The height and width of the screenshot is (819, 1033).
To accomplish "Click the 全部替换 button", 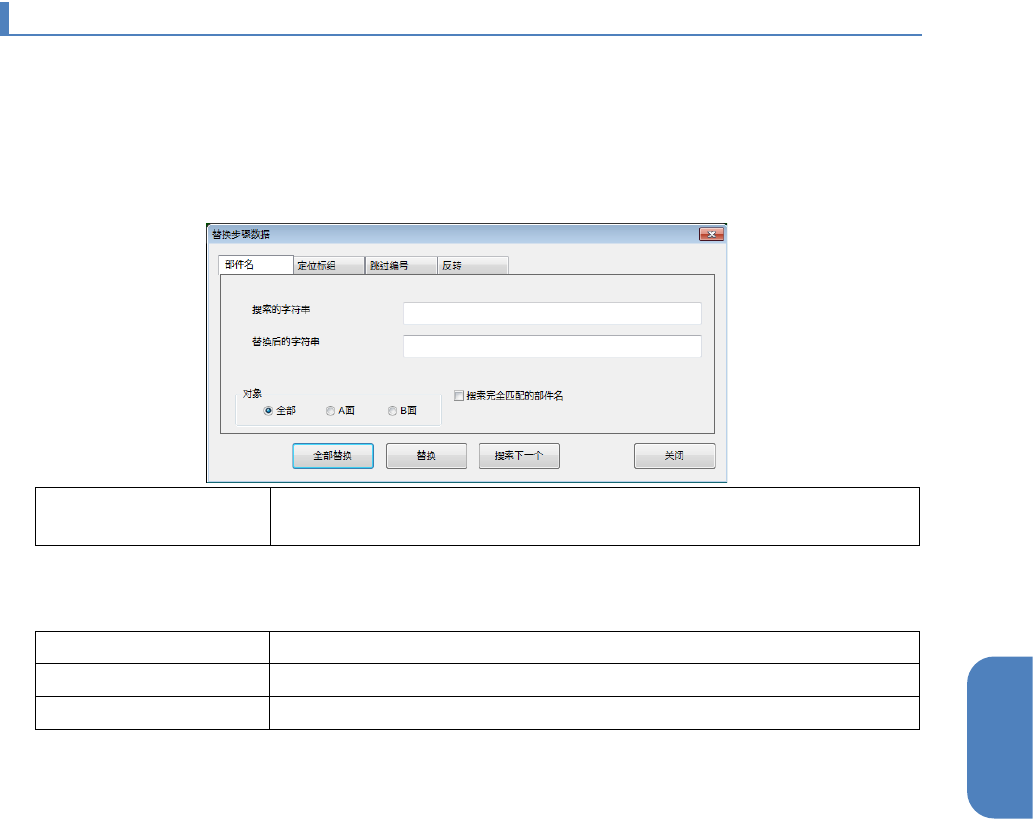I will point(333,456).
